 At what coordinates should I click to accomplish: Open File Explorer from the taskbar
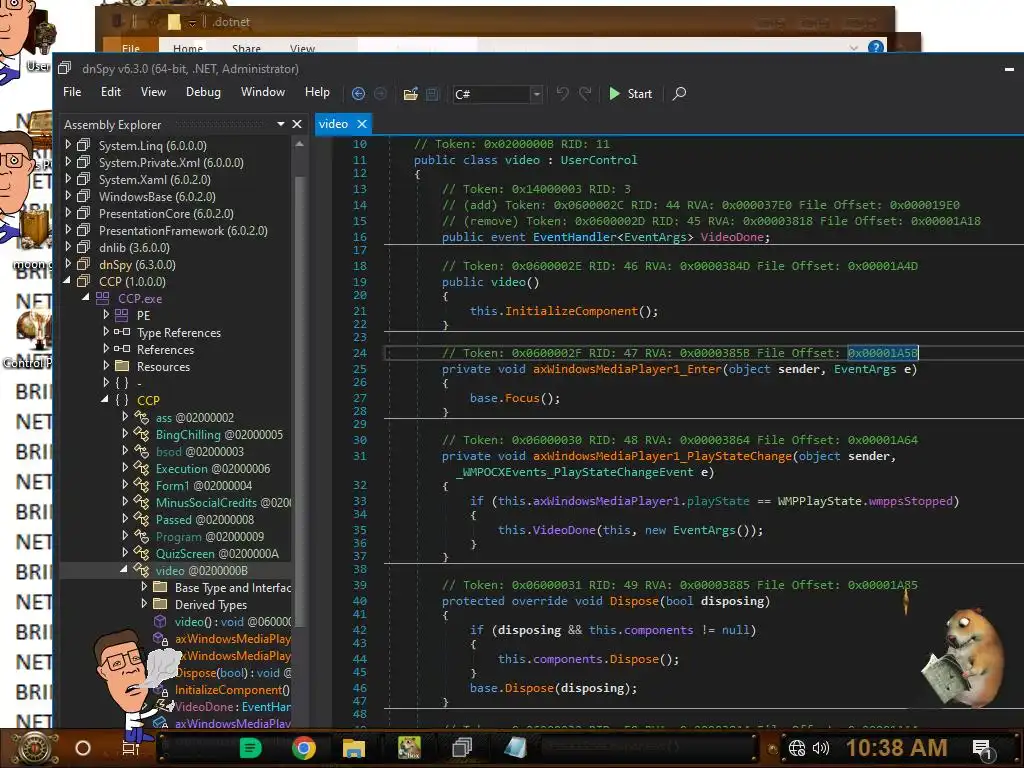click(353, 748)
